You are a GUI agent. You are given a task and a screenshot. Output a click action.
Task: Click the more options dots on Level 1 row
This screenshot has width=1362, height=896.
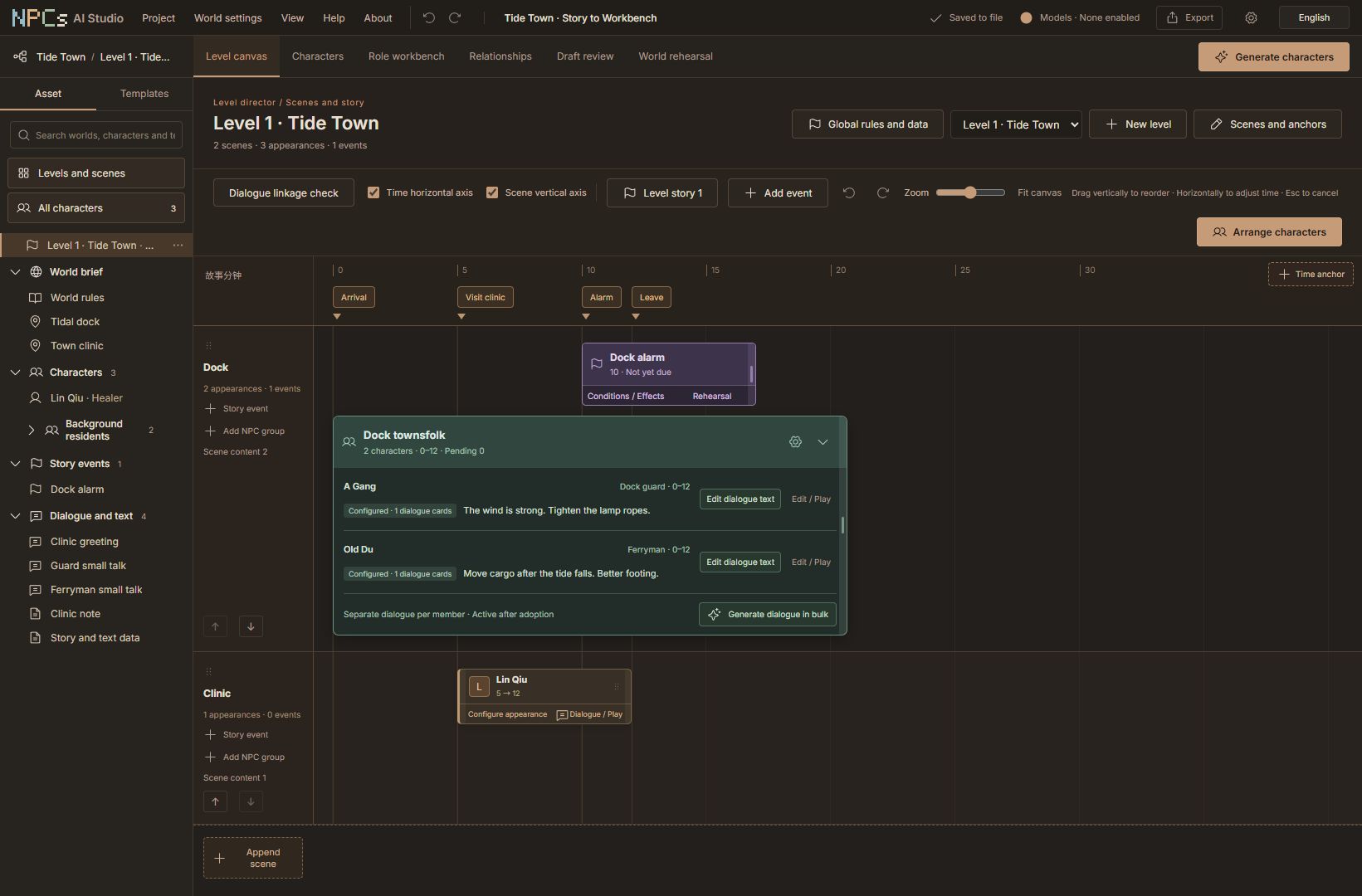click(x=178, y=246)
